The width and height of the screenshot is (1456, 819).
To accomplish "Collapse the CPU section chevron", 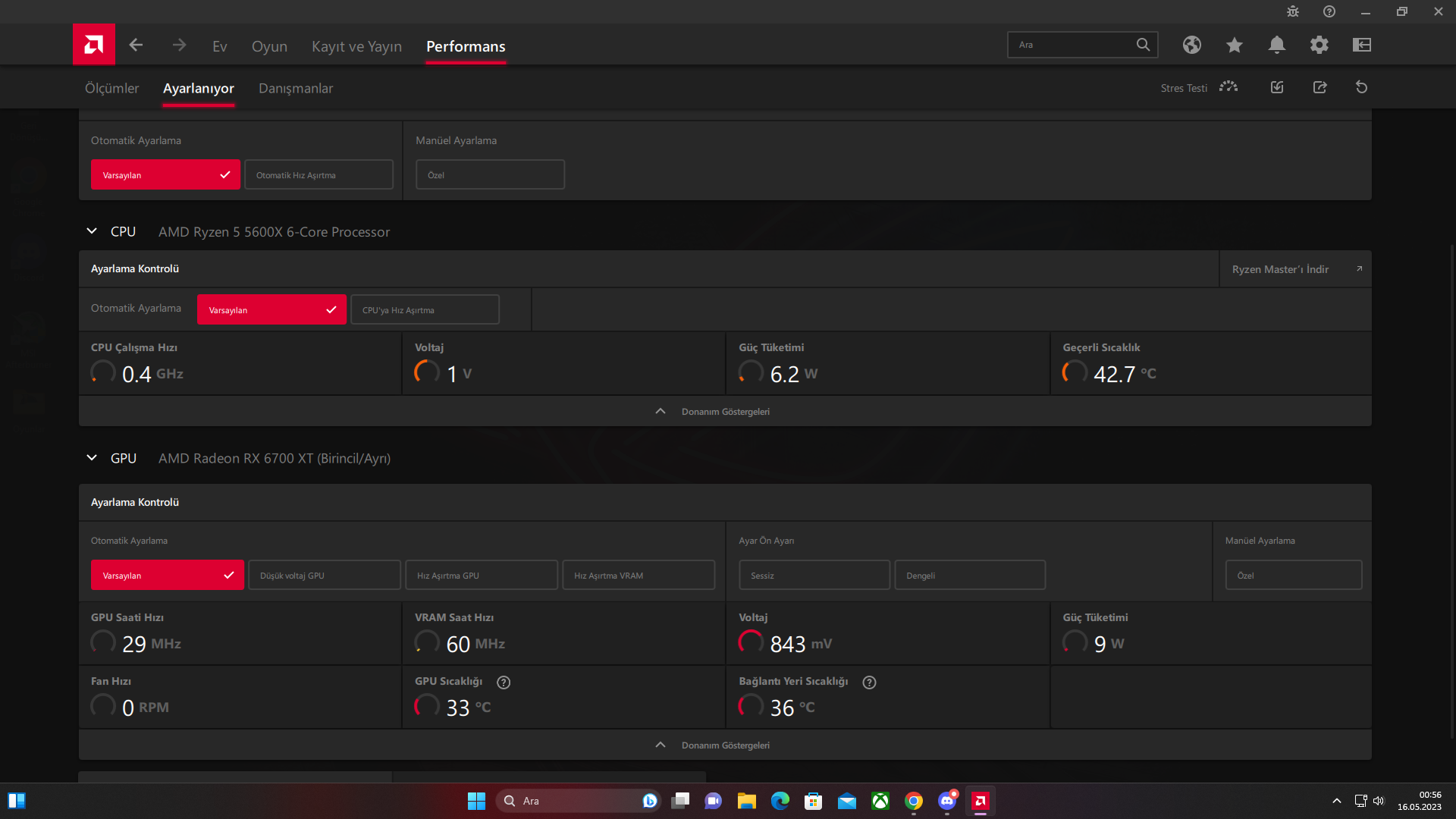I will pos(92,231).
